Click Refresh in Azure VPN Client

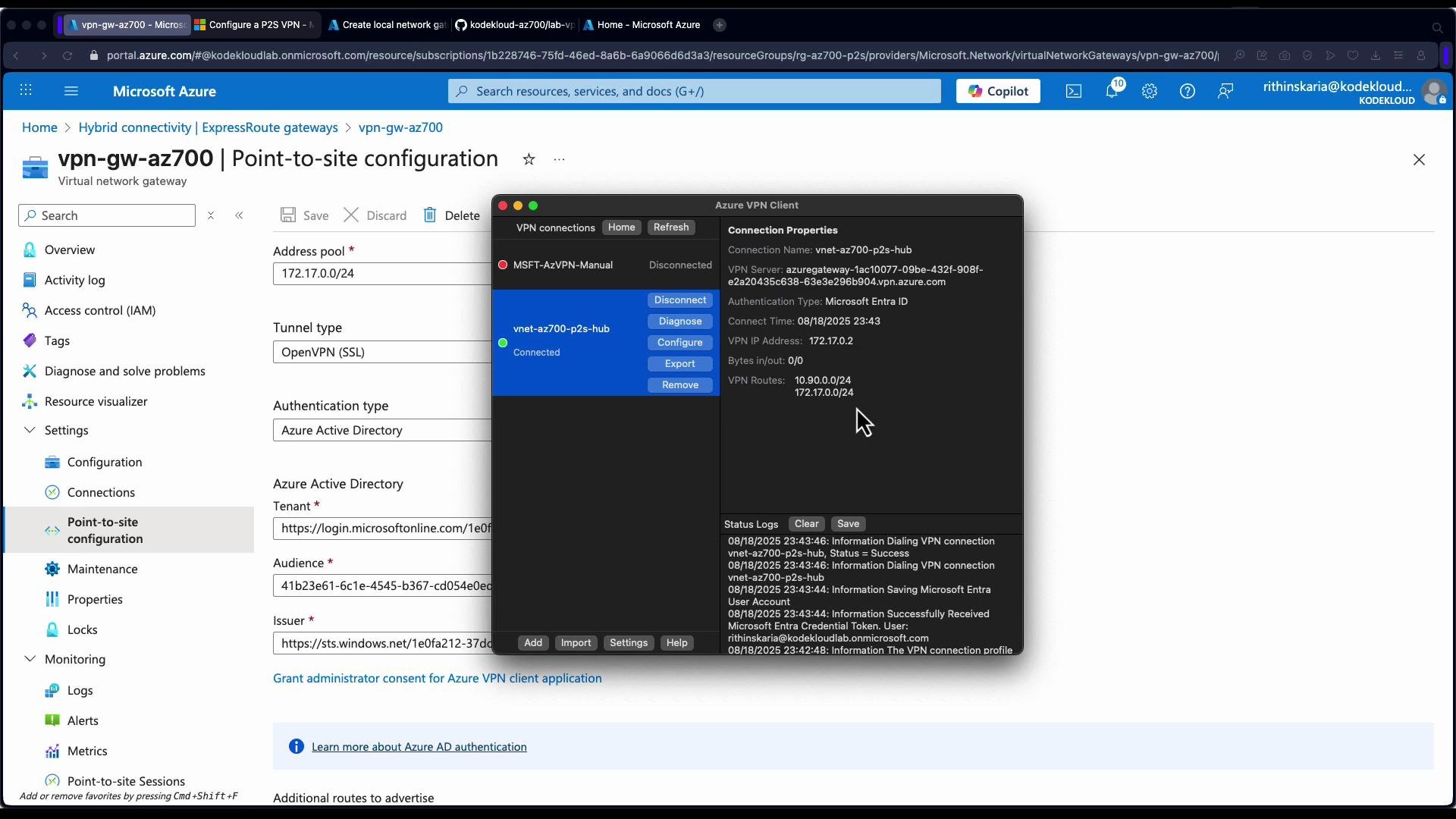pos(671,227)
